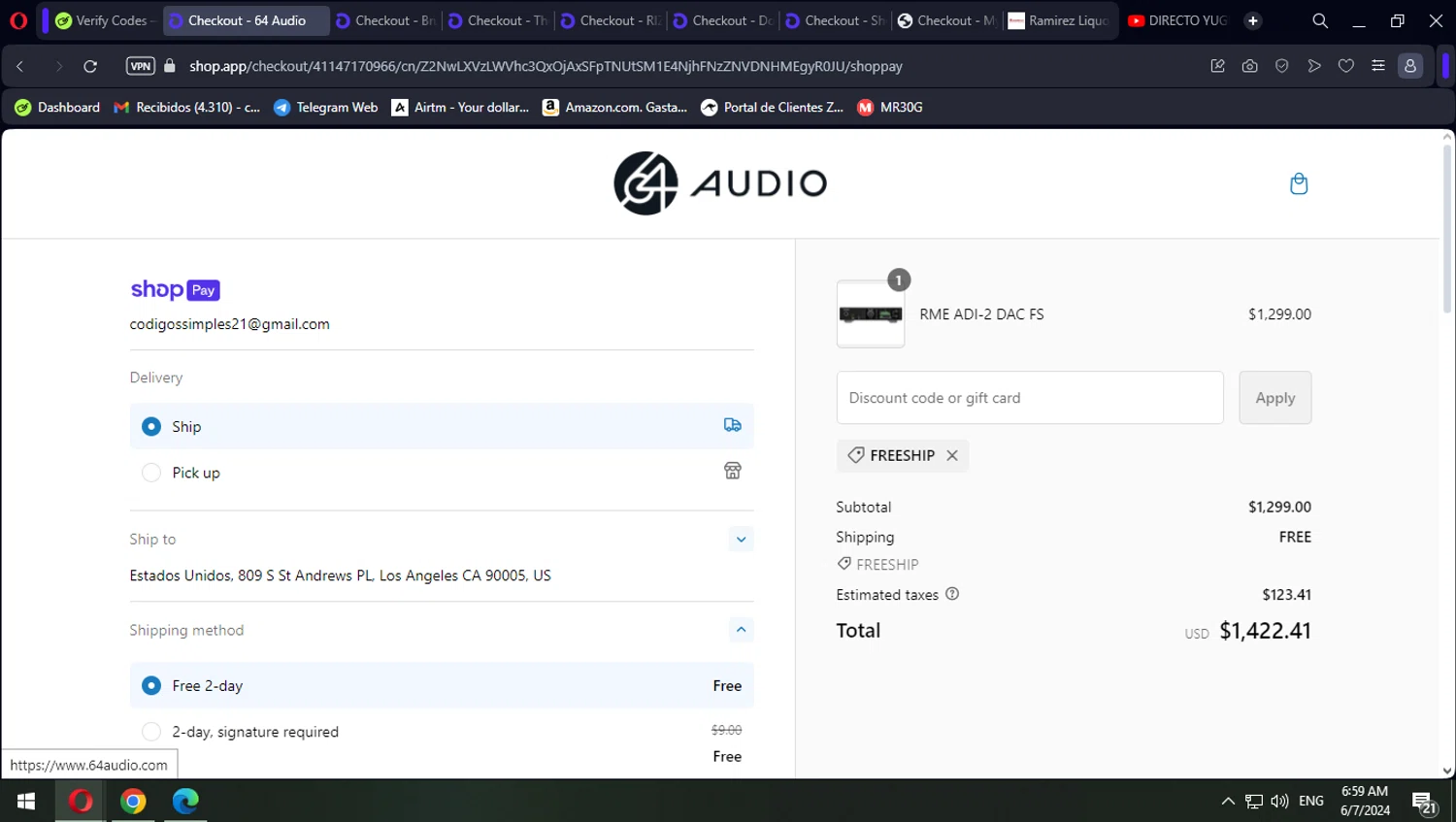Click the ENG language indicator
This screenshot has width=1456, height=822.
pos(1311,801)
